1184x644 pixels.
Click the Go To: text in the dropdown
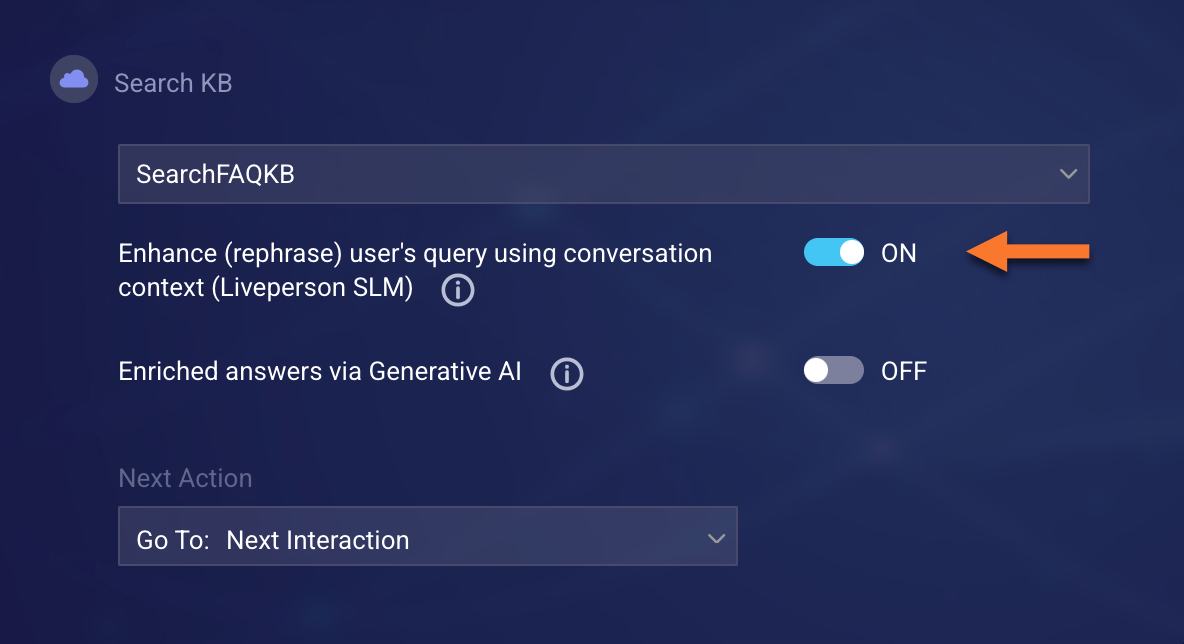click(173, 540)
